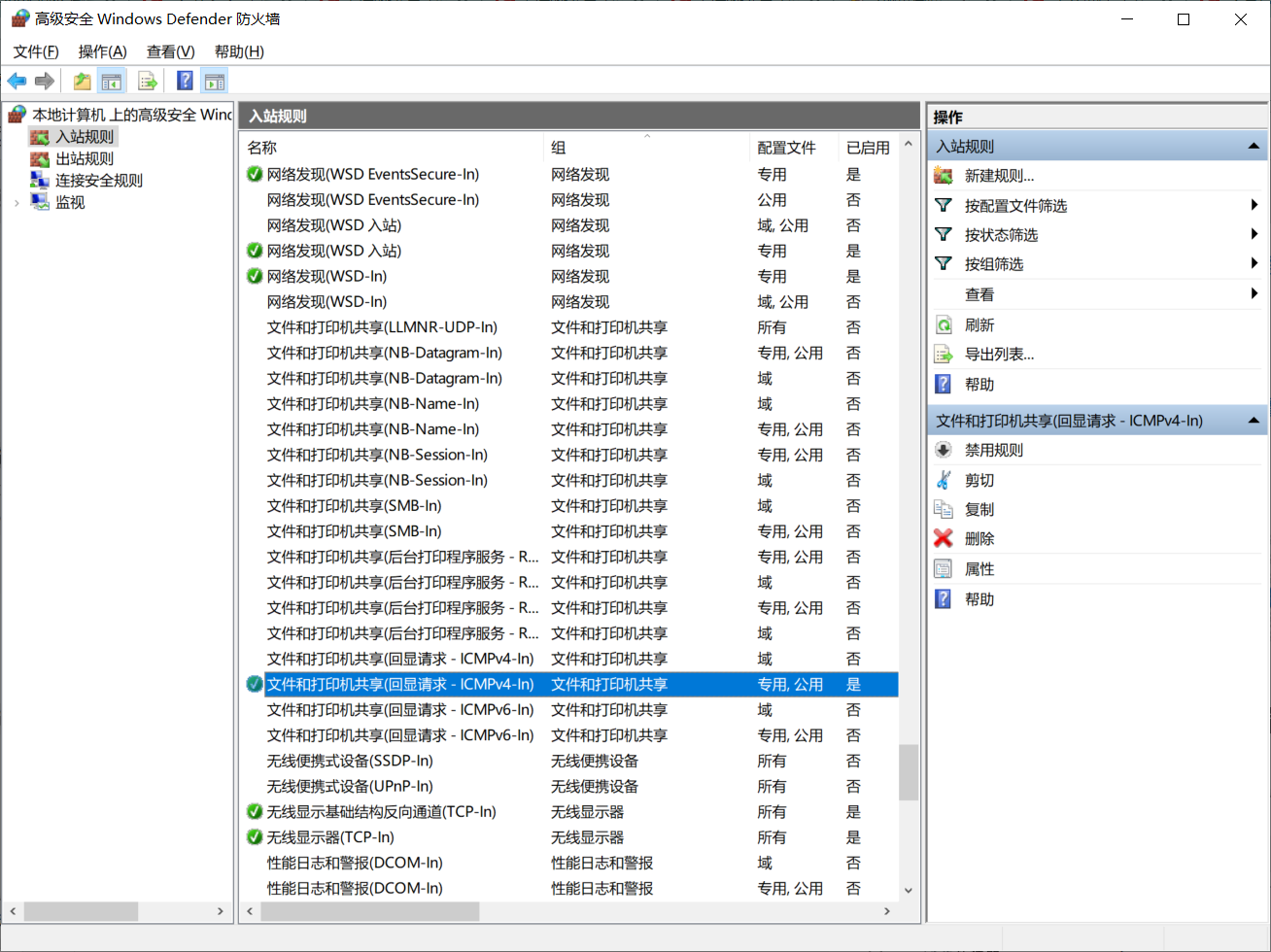Open 按状态筛选 submenu arrow
Image resolution: width=1271 pixels, height=952 pixels.
(x=1254, y=234)
